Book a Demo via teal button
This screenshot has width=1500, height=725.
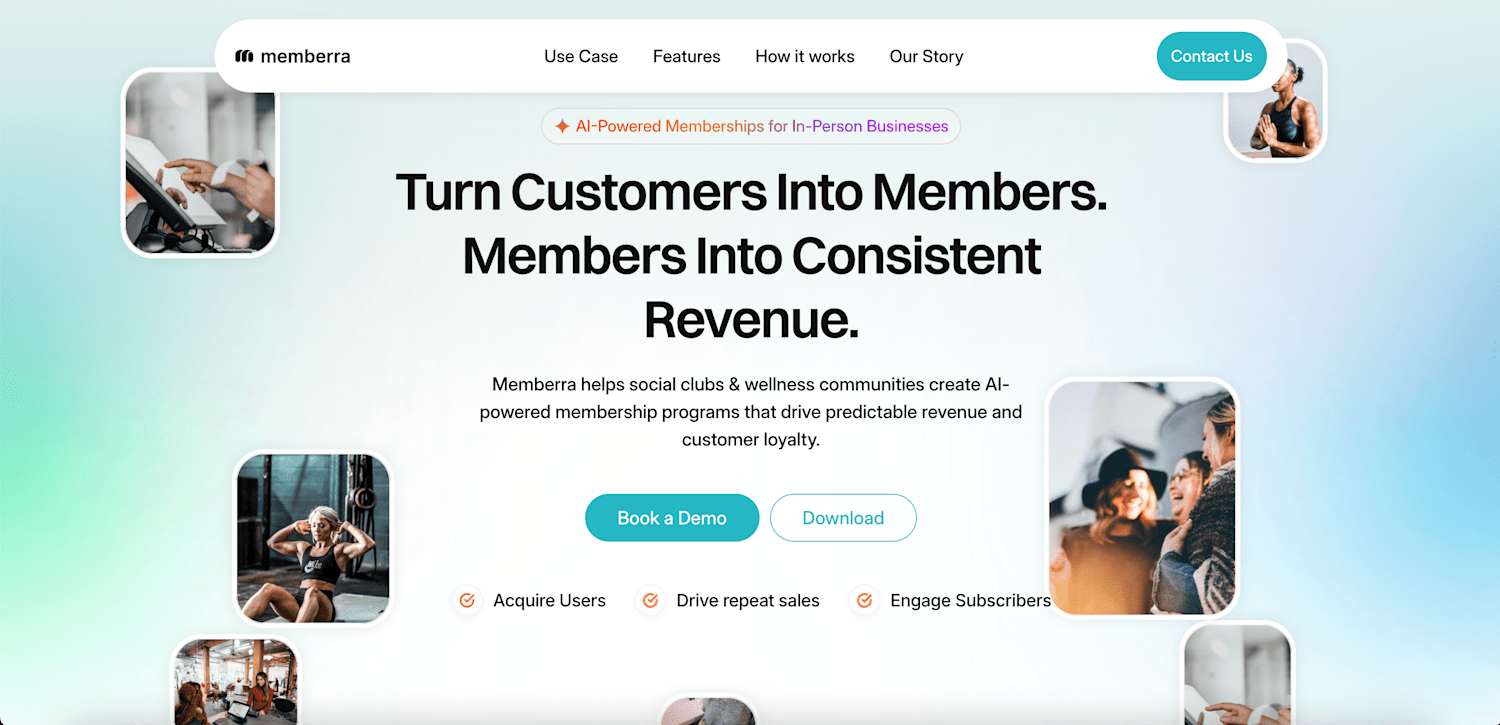(672, 518)
